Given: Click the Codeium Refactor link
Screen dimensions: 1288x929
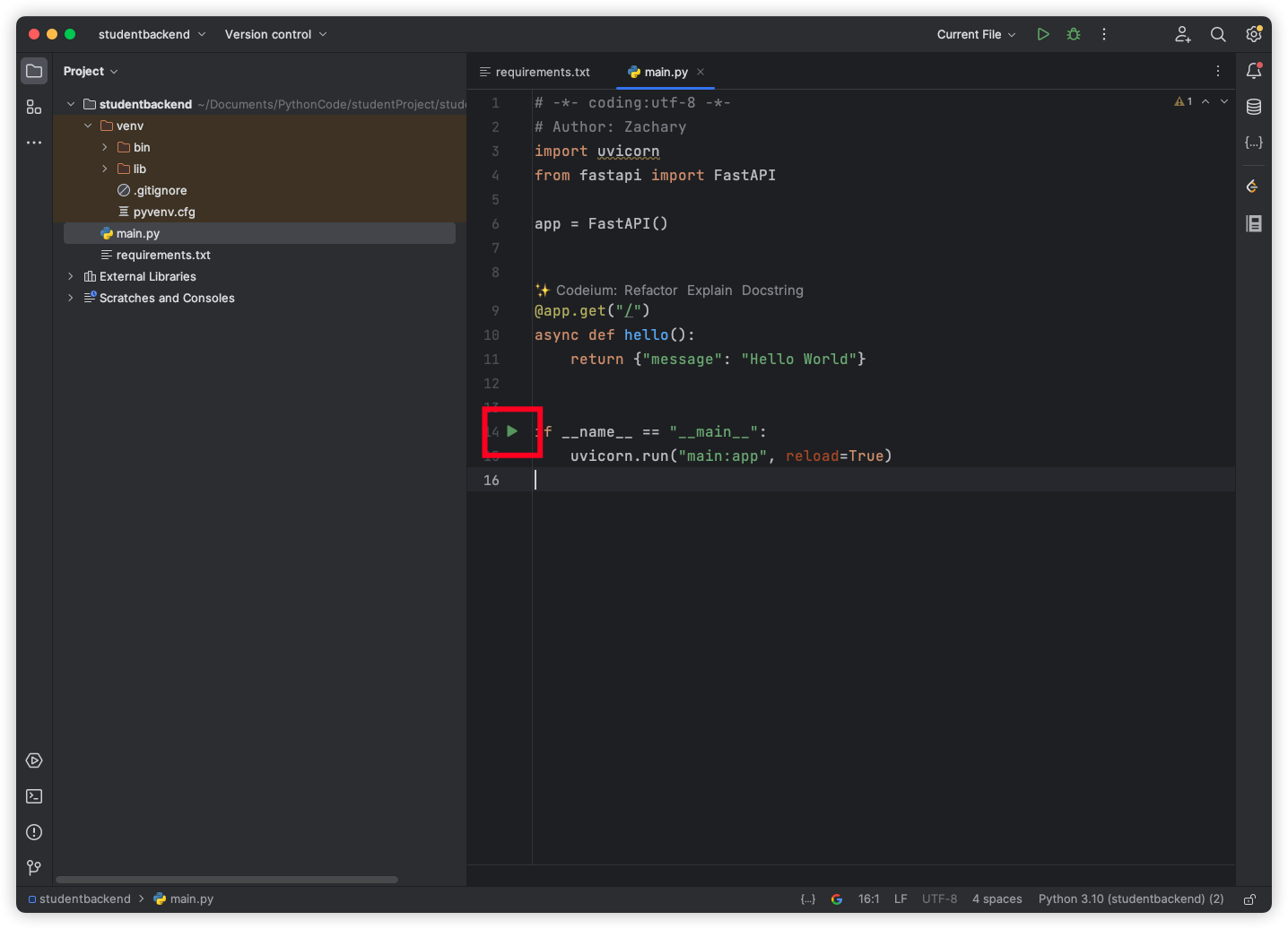Looking at the screenshot, I should tap(650, 291).
